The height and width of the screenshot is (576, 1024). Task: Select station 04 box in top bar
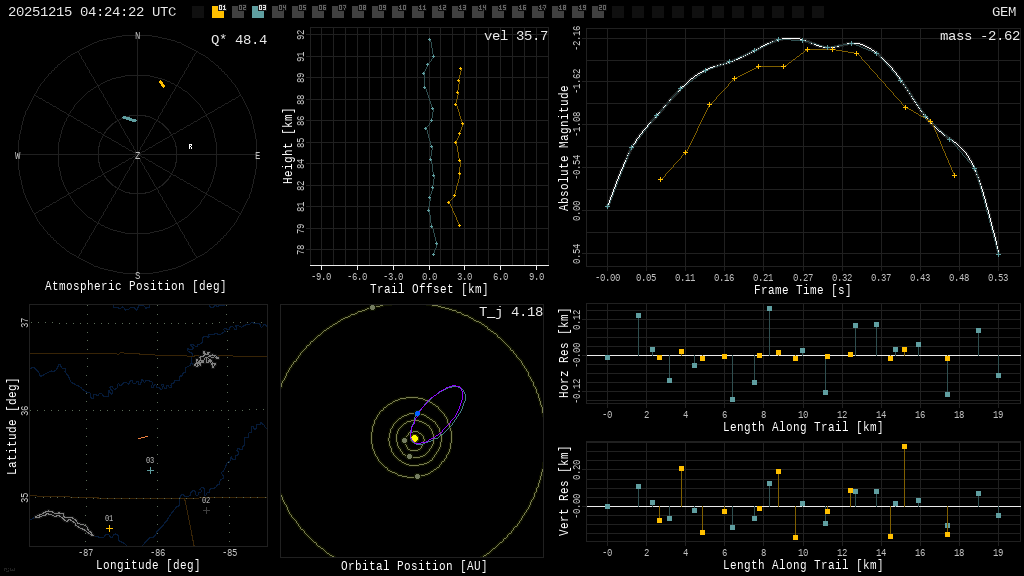click(x=278, y=11)
